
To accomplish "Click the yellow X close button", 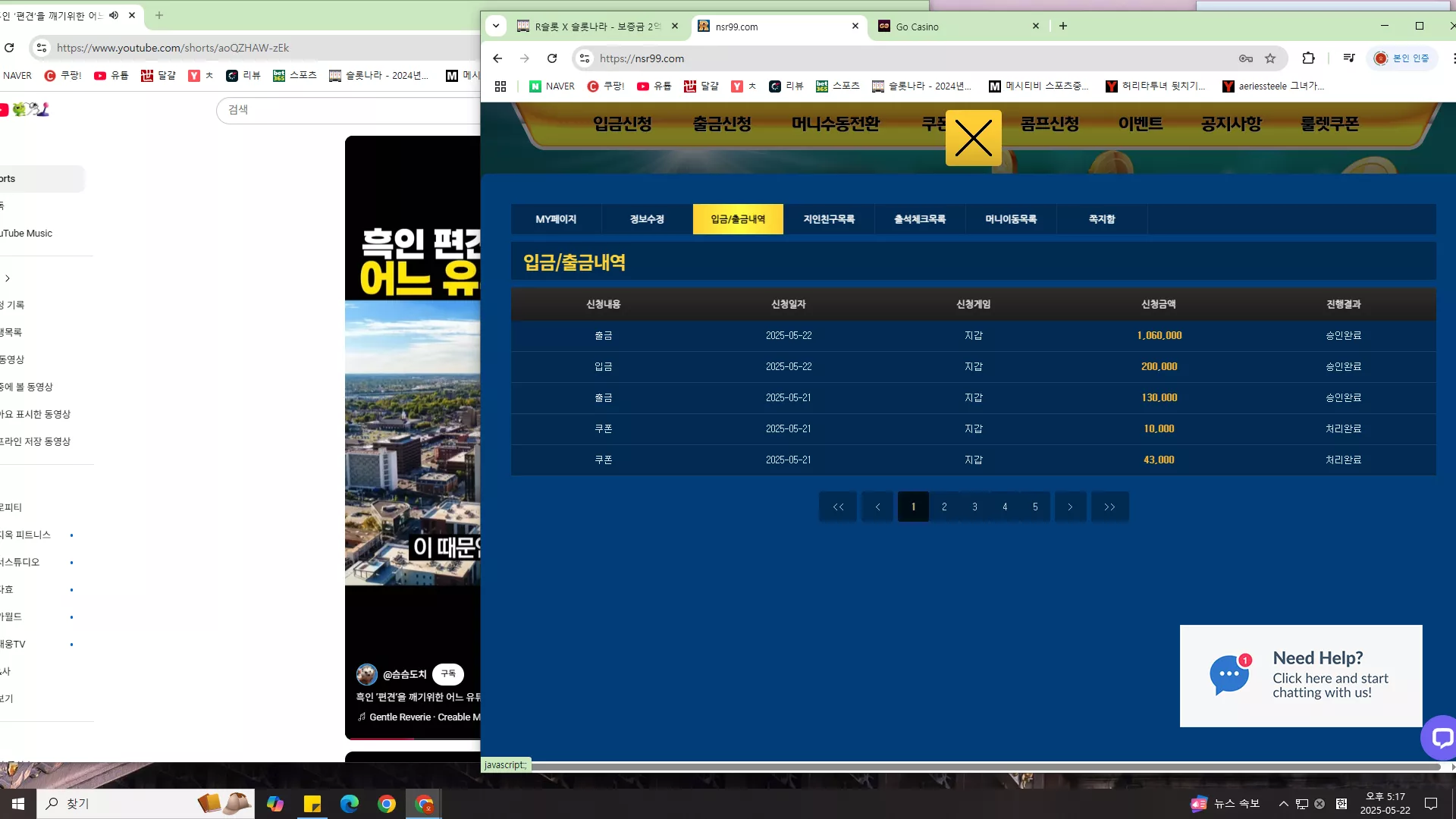I will point(973,138).
